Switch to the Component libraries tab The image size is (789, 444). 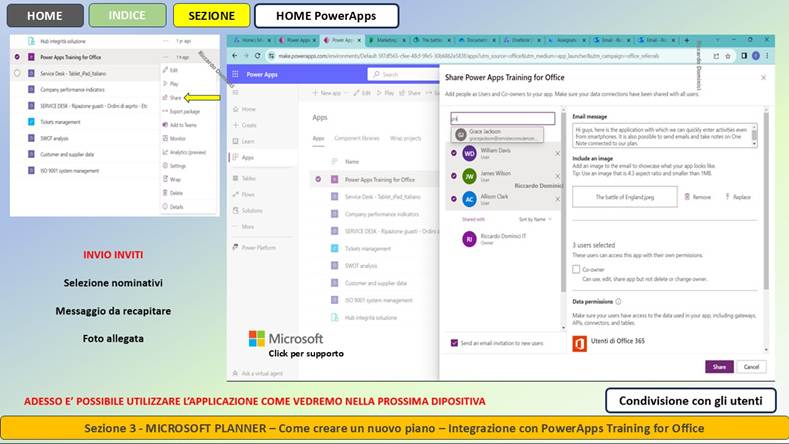(x=357, y=138)
